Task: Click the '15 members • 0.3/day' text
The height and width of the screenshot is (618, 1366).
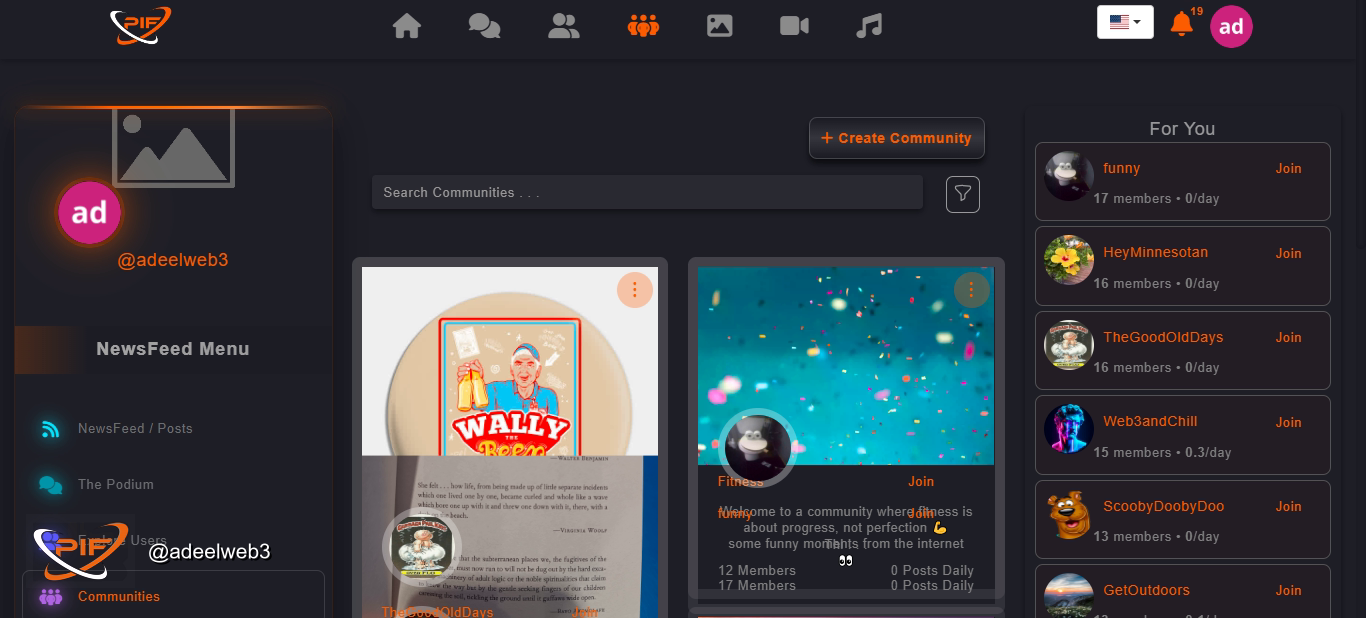Action: coord(1162,452)
